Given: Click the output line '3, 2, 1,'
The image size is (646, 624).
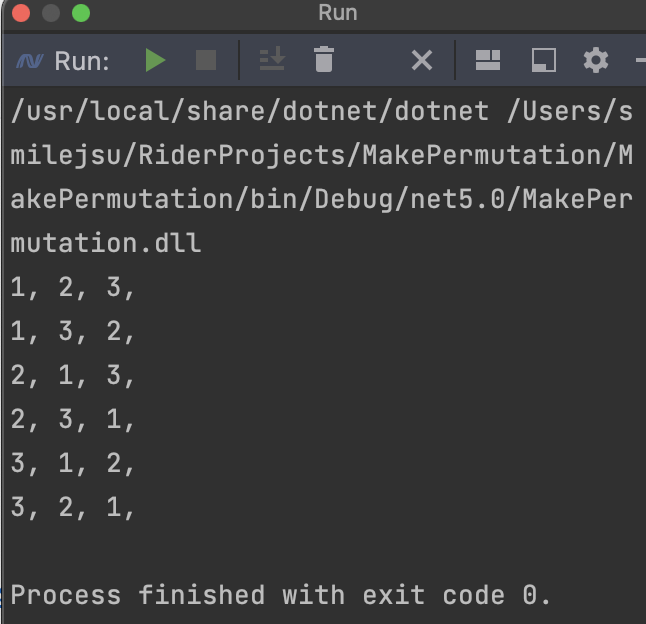Looking at the screenshot, I should [73, 507].
